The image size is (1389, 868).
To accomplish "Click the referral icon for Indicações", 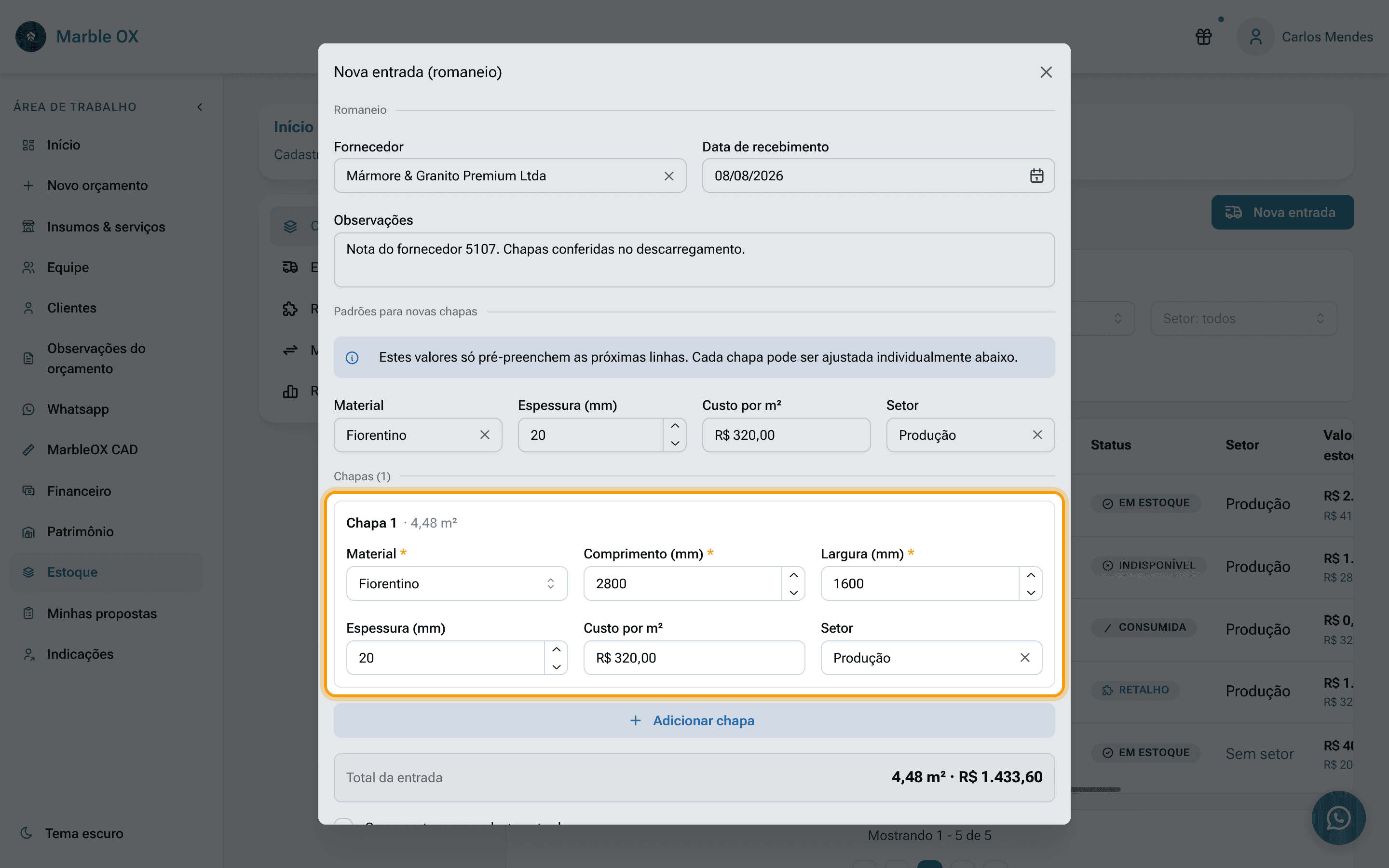I will point(28,654).
